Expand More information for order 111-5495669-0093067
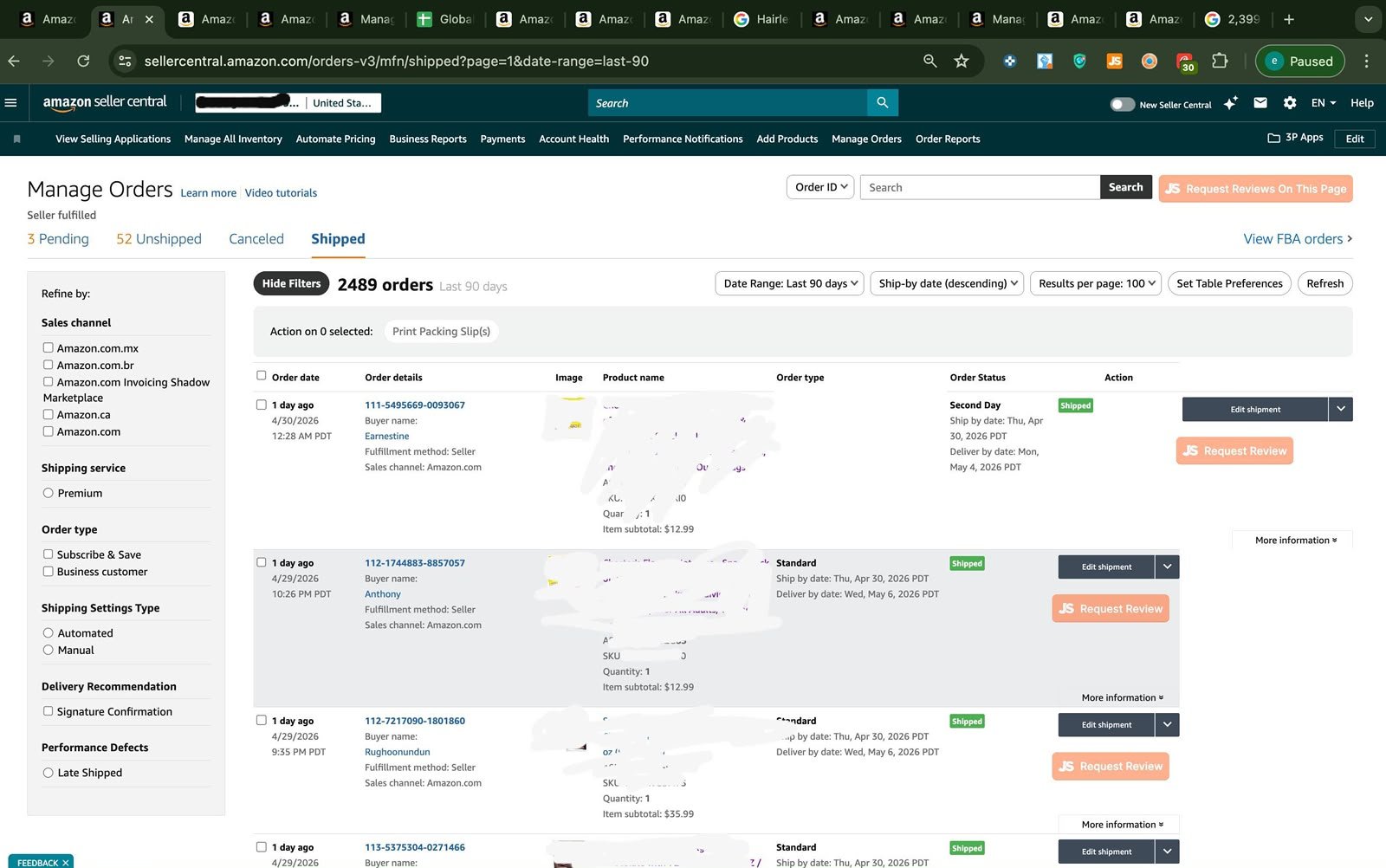The image size is (1386, 868). point(1295,540)
